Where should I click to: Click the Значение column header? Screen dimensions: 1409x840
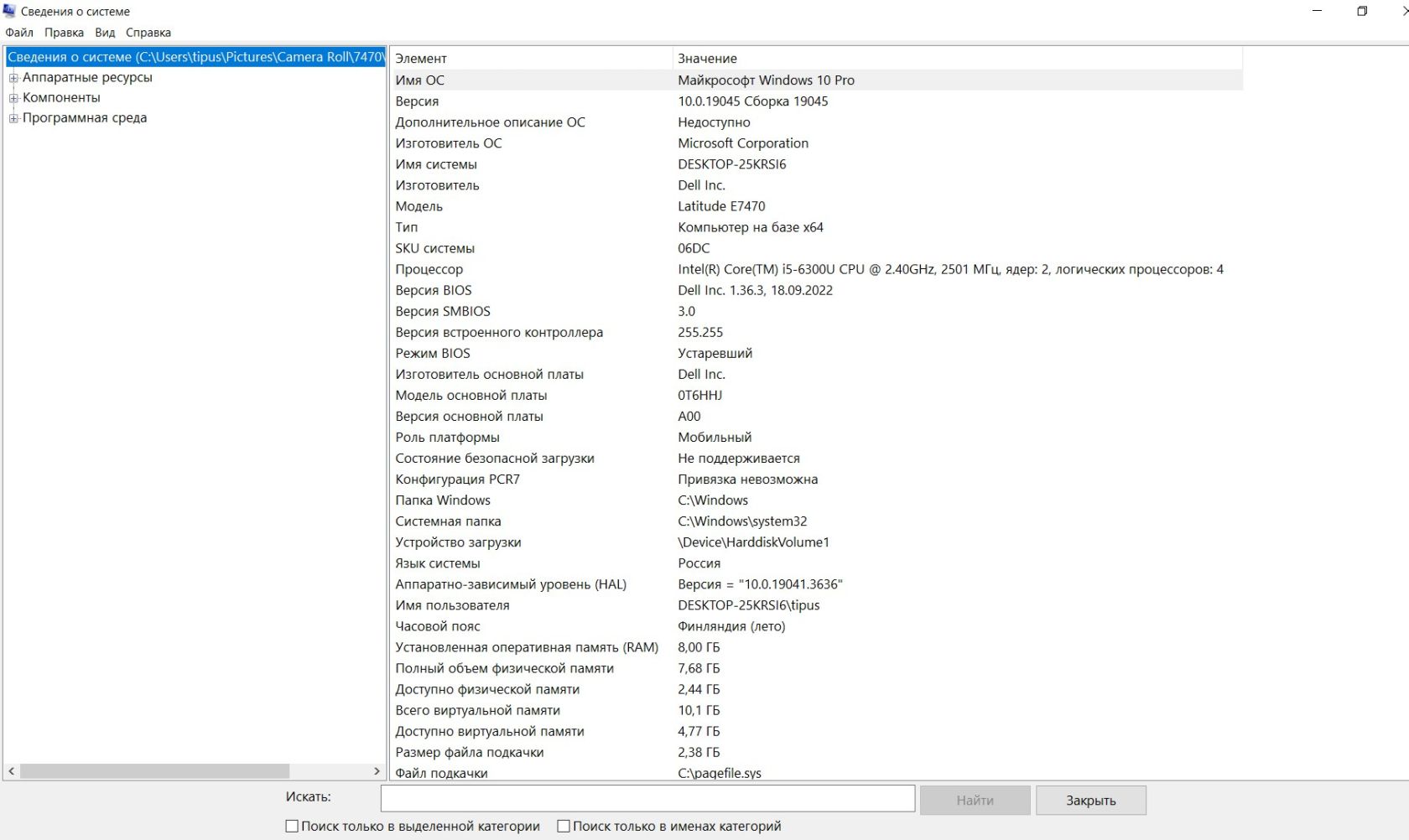(x=957, y=59)
